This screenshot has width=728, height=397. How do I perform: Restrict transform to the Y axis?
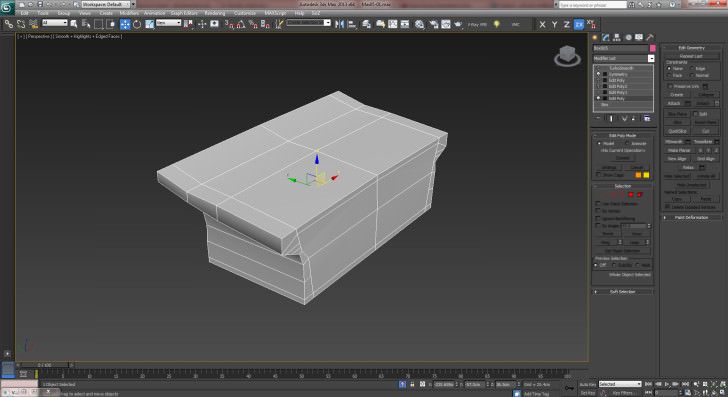(x=554, y=24)
